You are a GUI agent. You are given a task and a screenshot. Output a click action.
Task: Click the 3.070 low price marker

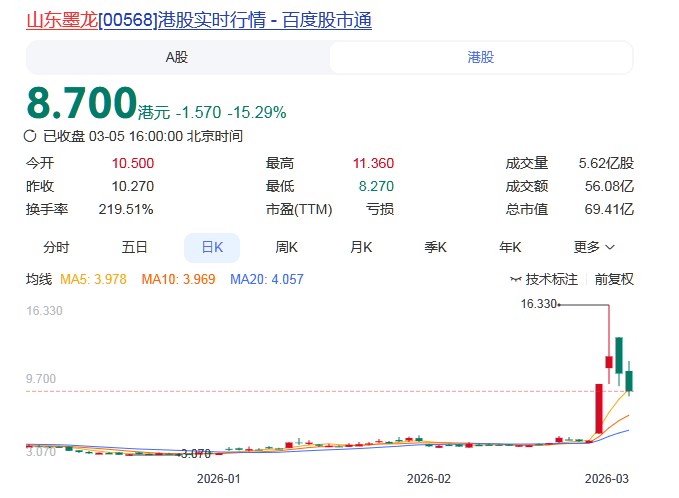click(x=194, y=453)
